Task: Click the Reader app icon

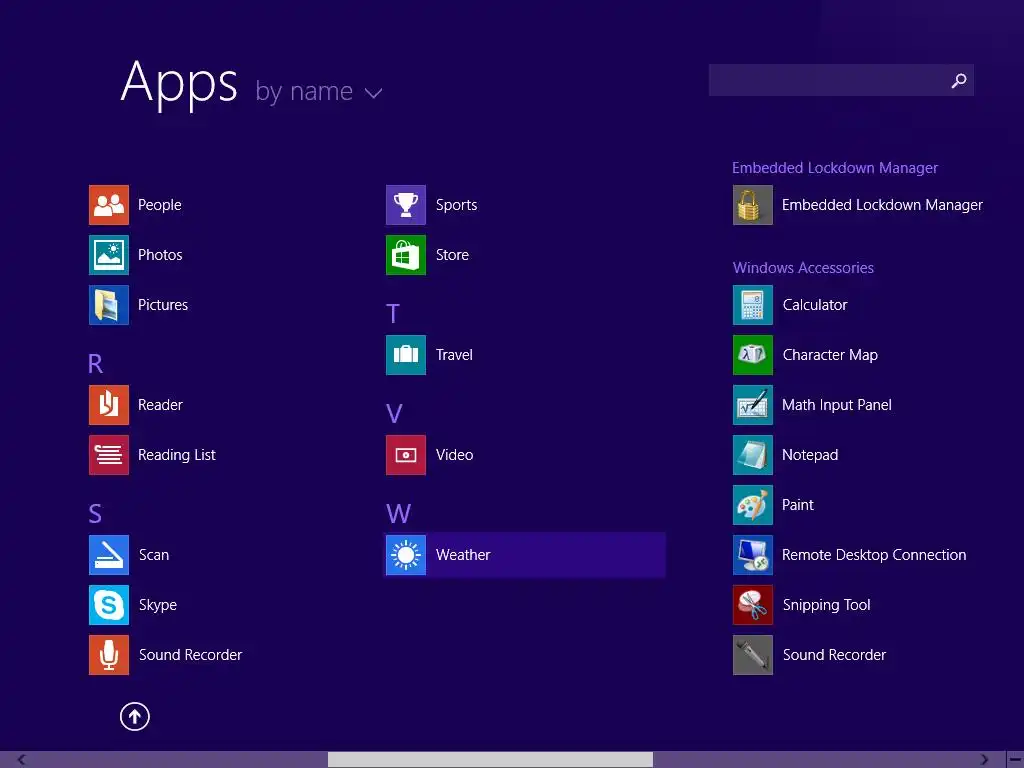Action: [x=108, y=405]
